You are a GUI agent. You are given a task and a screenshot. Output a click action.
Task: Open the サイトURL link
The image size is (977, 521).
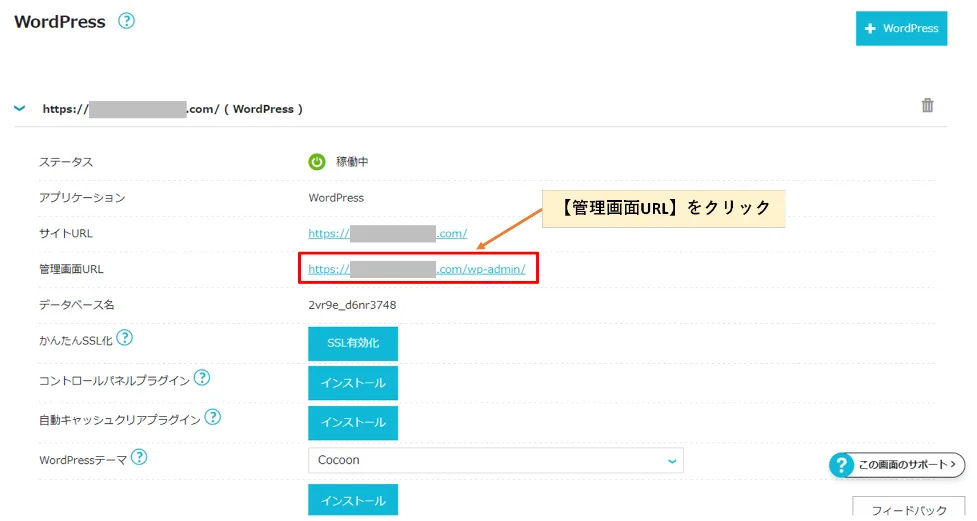click(387, 233)
